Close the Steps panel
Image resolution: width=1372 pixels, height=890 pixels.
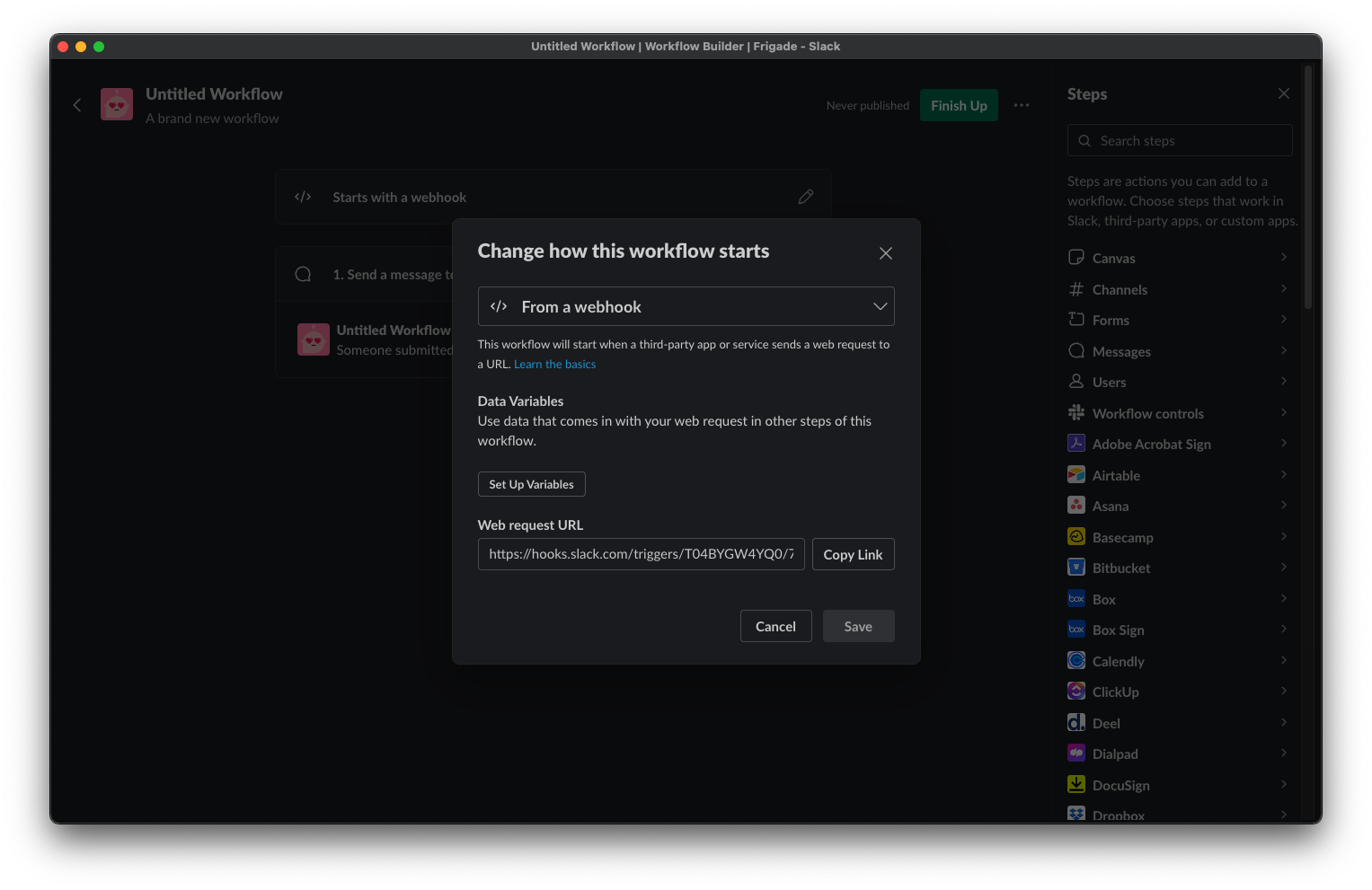[x=1284, y=93]
